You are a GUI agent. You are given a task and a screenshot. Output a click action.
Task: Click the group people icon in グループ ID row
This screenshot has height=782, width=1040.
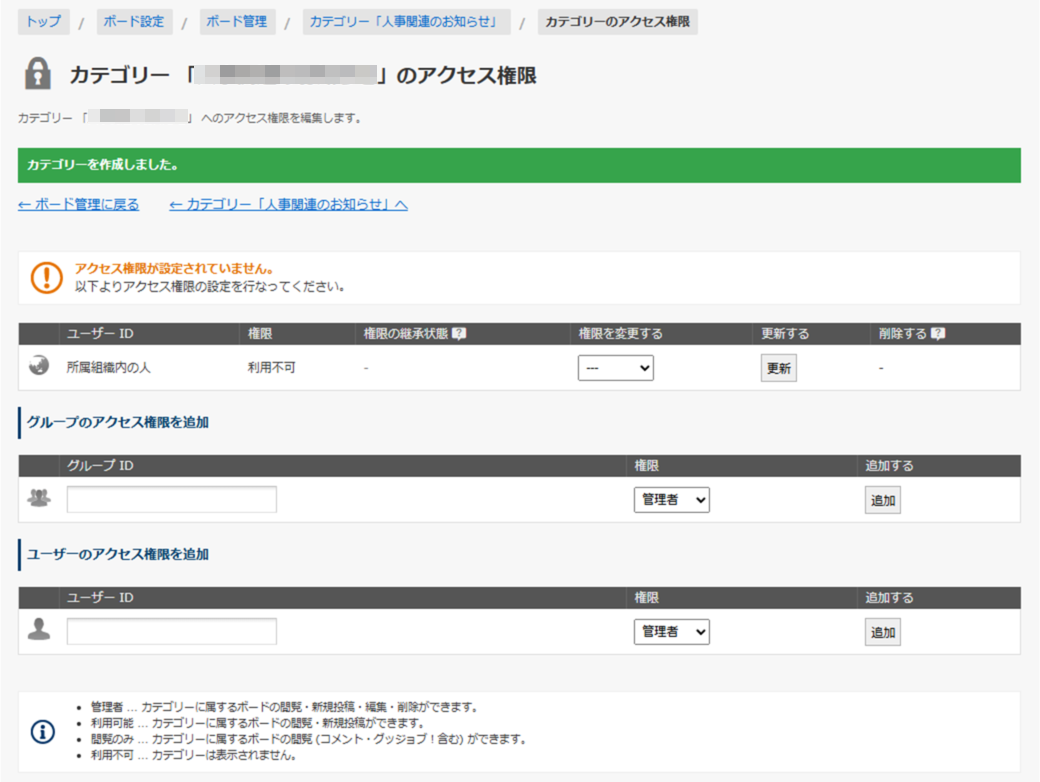point(39,497)
